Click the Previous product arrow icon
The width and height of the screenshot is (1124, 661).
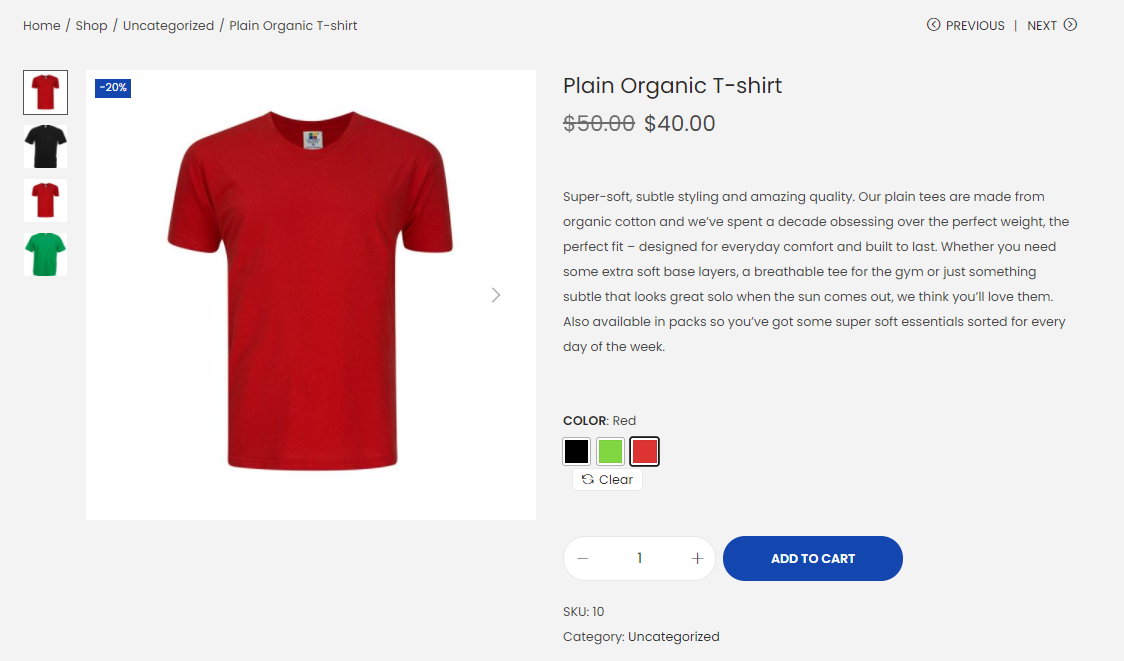point(933,25)
